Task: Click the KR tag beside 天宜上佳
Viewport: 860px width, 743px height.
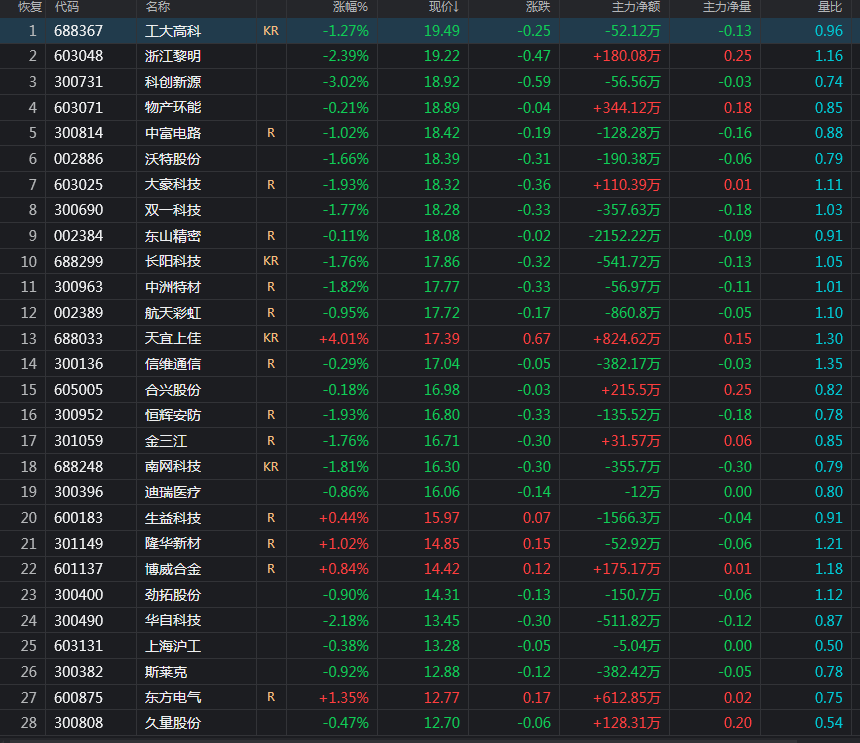Action: pyautogui.click(x=271, y=338)
